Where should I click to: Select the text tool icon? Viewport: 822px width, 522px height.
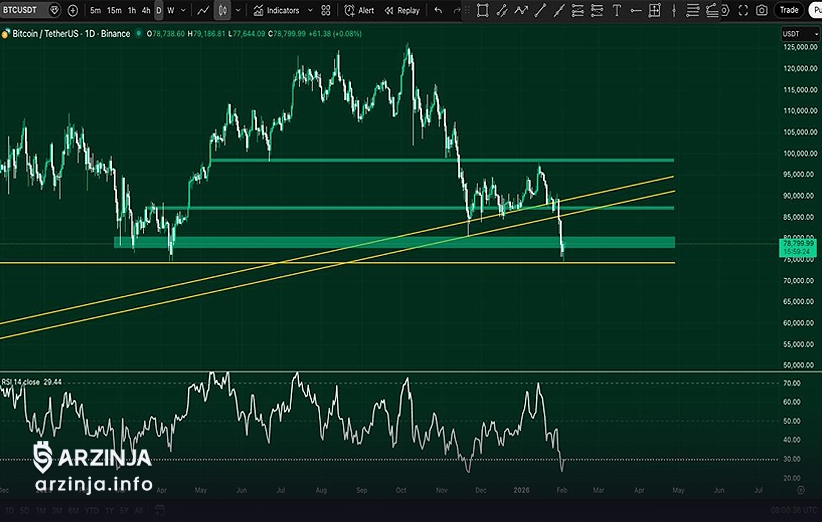click(x=616, y=10)
